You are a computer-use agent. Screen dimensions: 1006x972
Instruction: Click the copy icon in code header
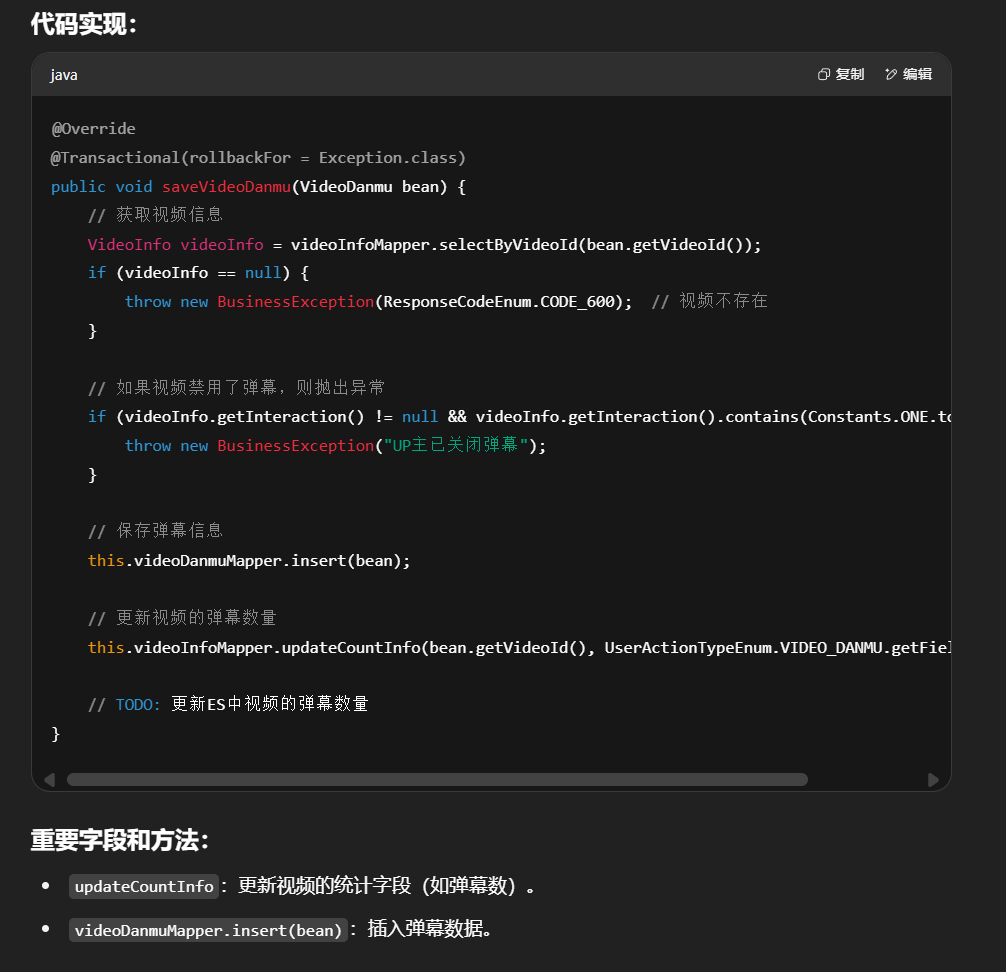(x=824, y=74)
